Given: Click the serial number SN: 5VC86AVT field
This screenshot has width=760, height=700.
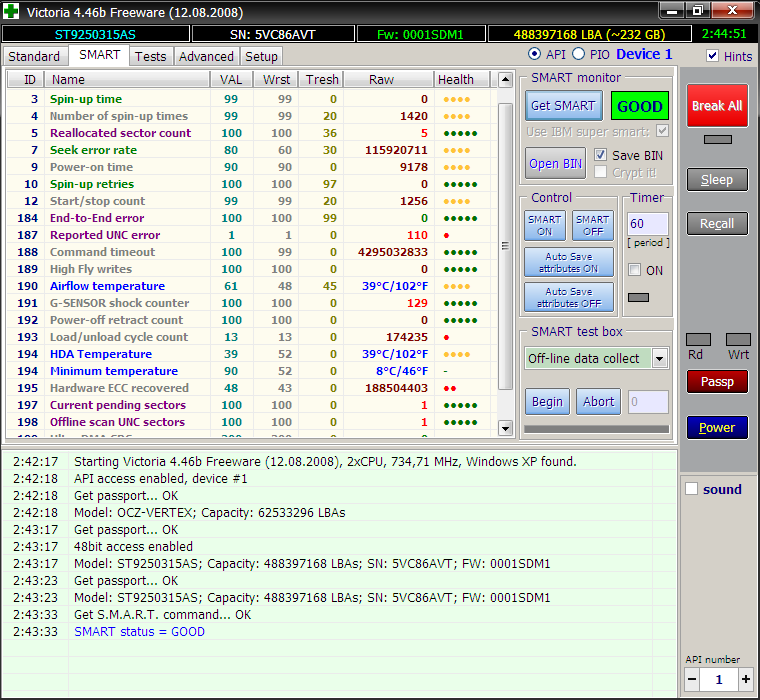Looking at the screenshot, I should [x=273, y=34].
